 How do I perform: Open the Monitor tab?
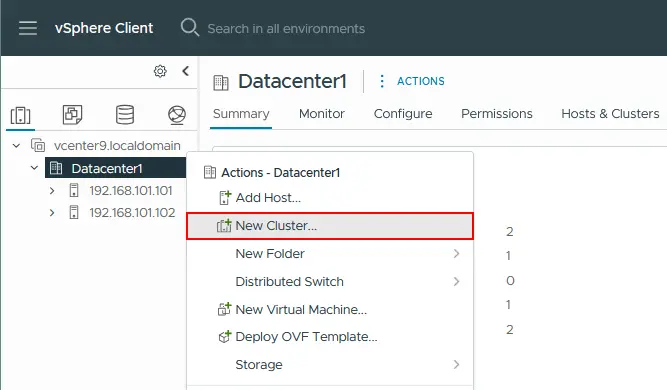(x=322, y=114)
